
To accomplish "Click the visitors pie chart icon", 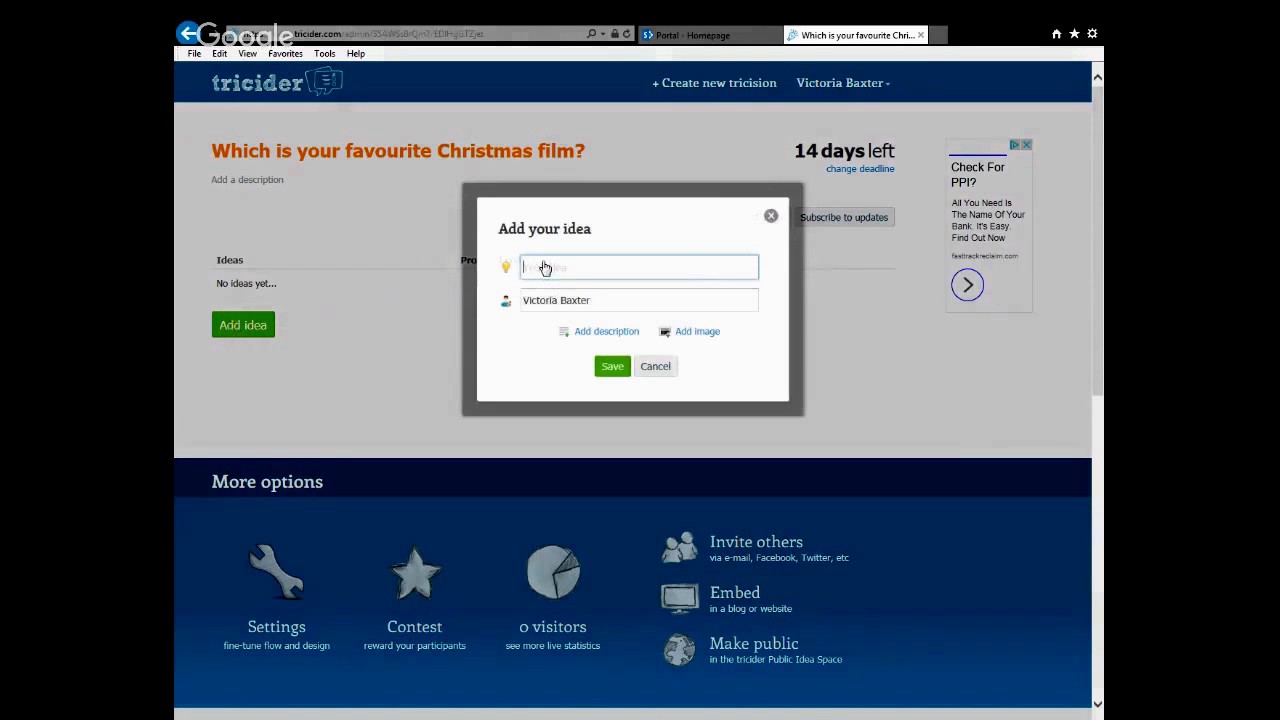I will [553, 572].
